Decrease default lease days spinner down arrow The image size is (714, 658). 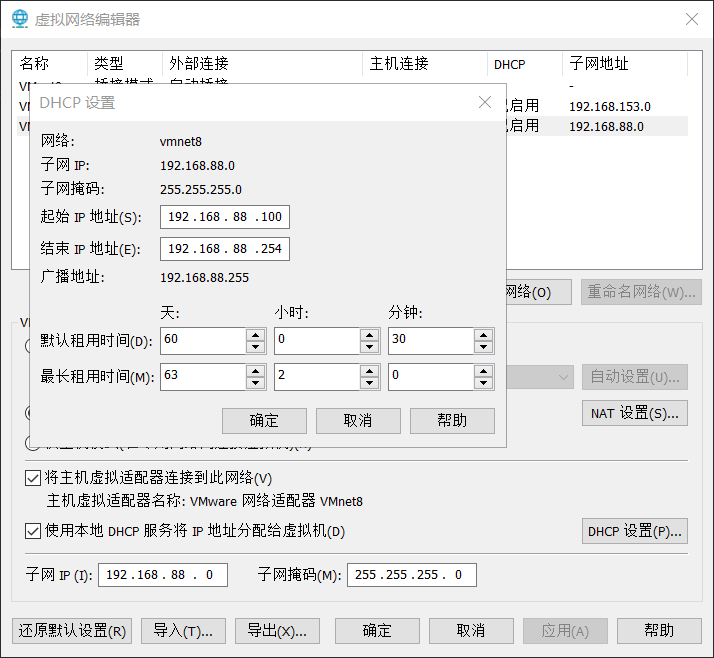[x=255, y=347]
